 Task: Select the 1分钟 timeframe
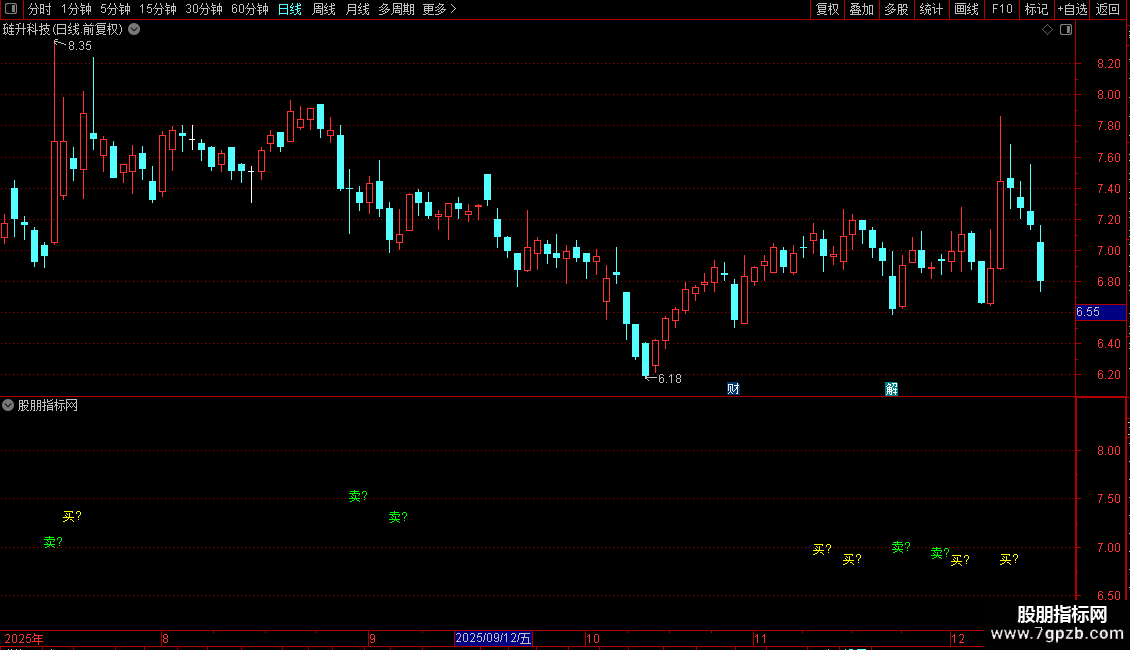tap(76, 9)
